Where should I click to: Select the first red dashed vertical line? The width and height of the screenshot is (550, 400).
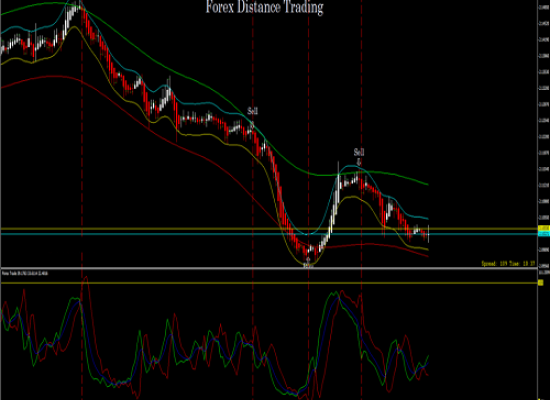[x=82, y=200]
